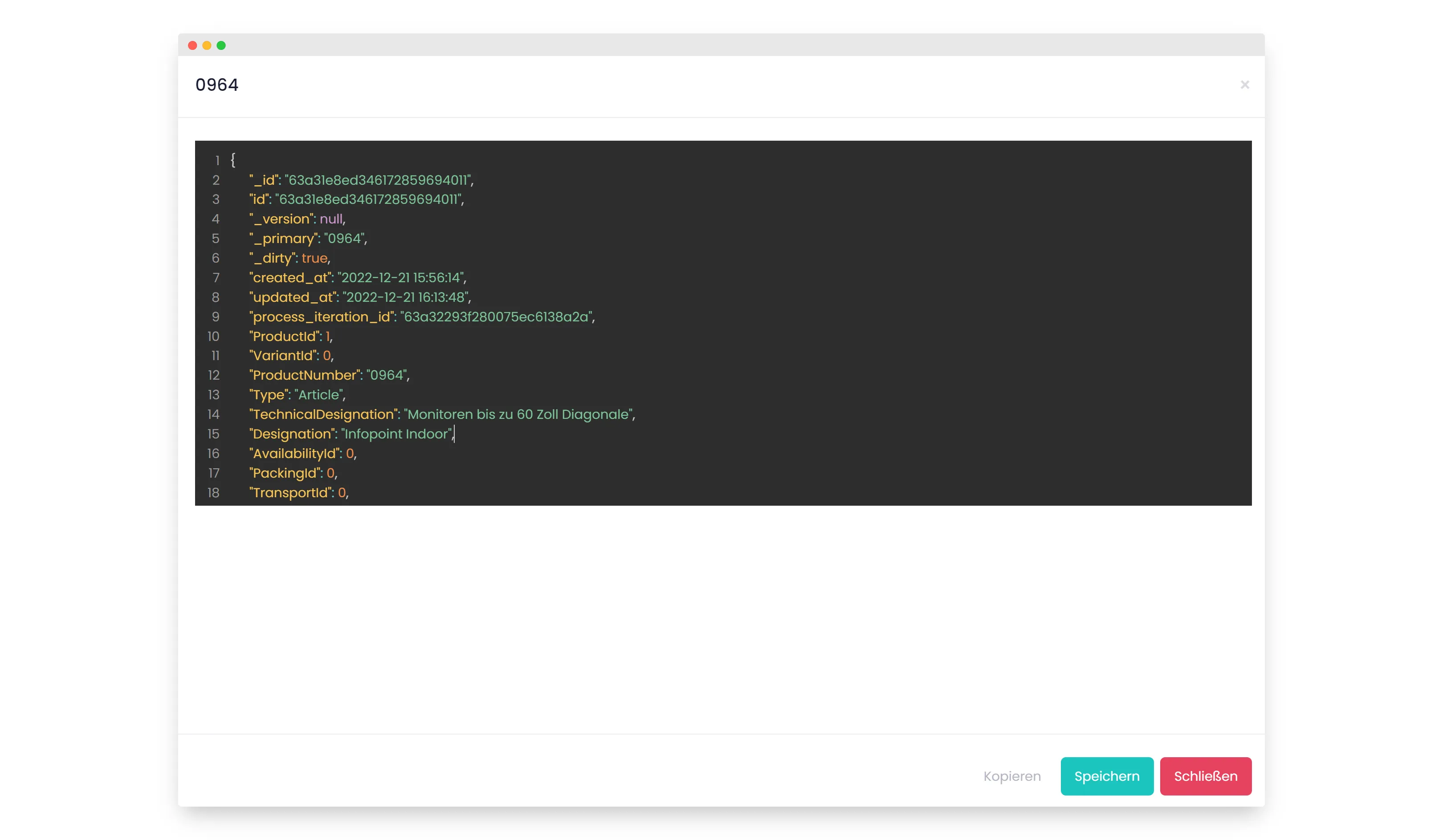Click the "_version" null value
The height and width of the screenshot is (840, 1443).
[x=331, y=219]
